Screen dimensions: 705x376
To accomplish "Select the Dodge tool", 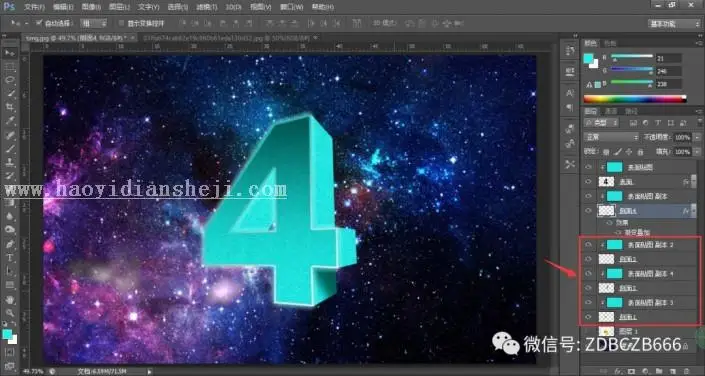I will 10,229.
